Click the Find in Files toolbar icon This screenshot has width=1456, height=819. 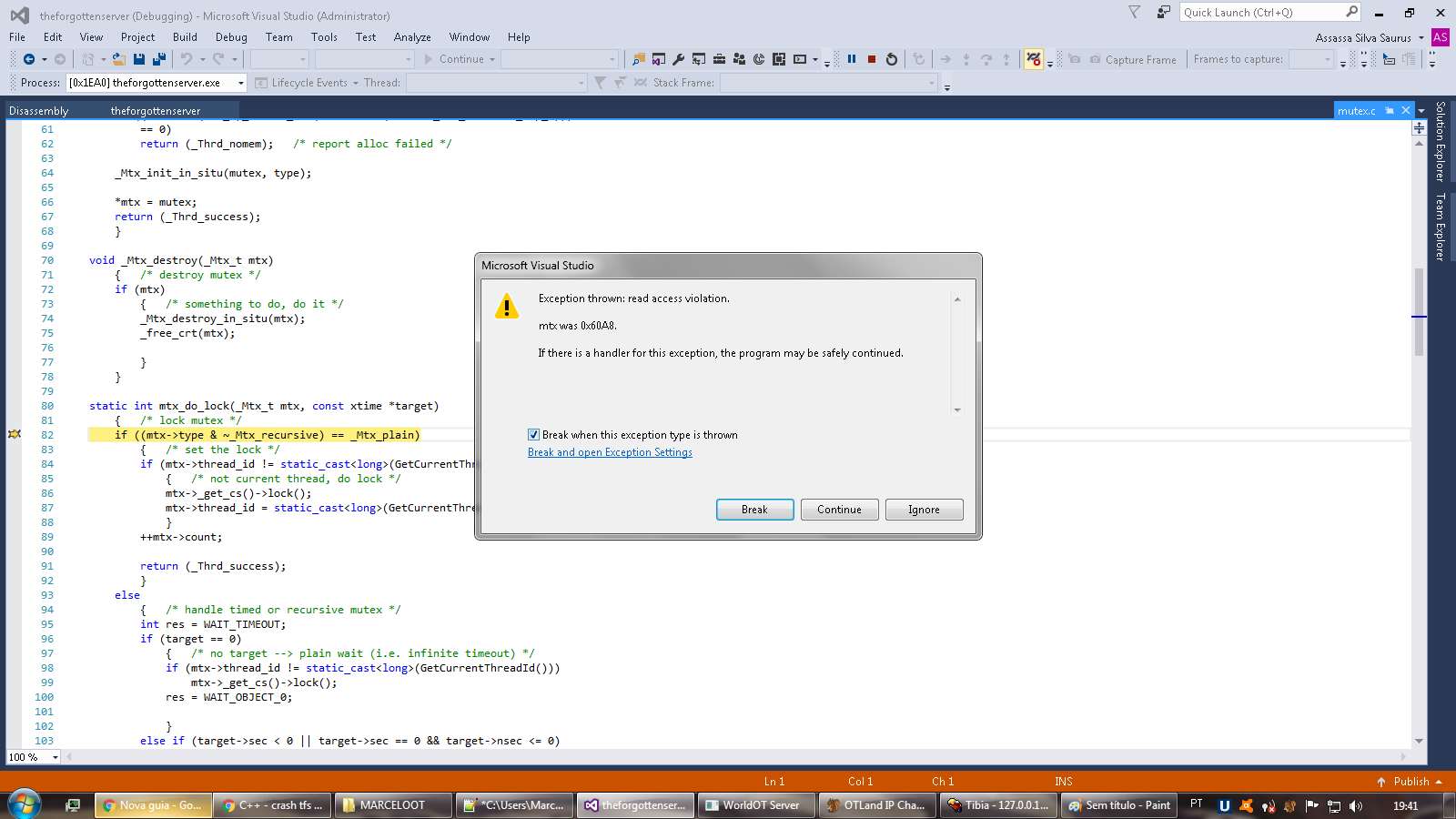638,59
